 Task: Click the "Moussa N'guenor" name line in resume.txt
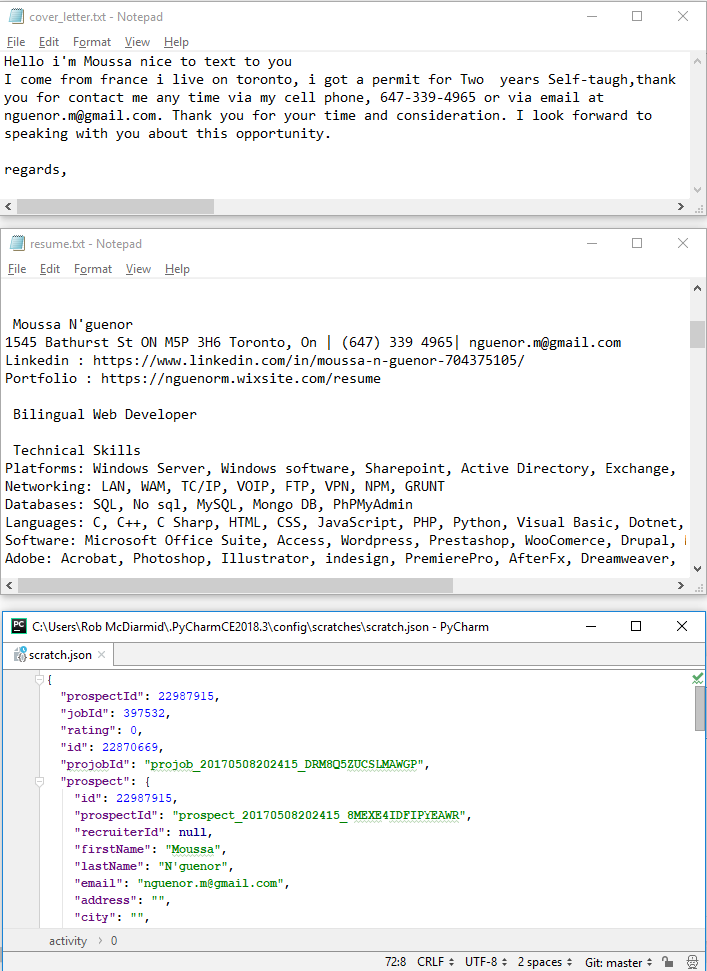click(72, 324)
